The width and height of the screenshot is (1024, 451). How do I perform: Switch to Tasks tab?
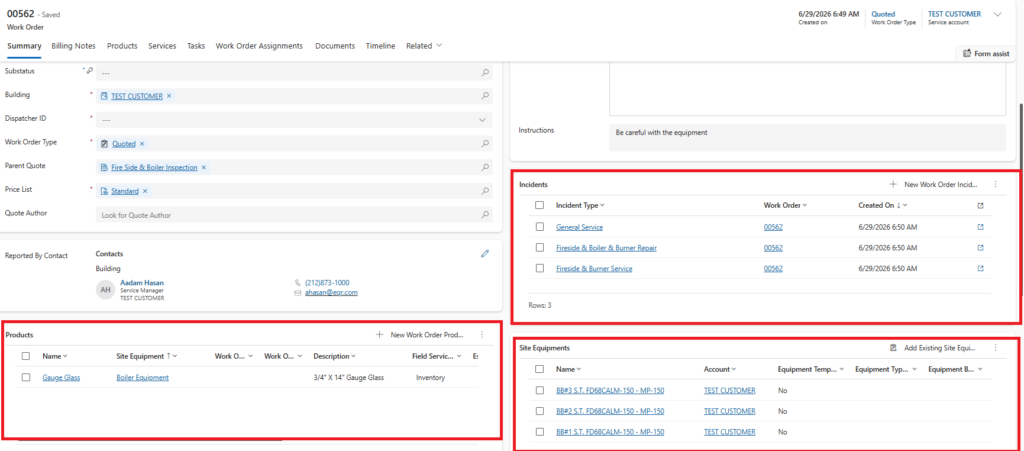tap(196, 46)
